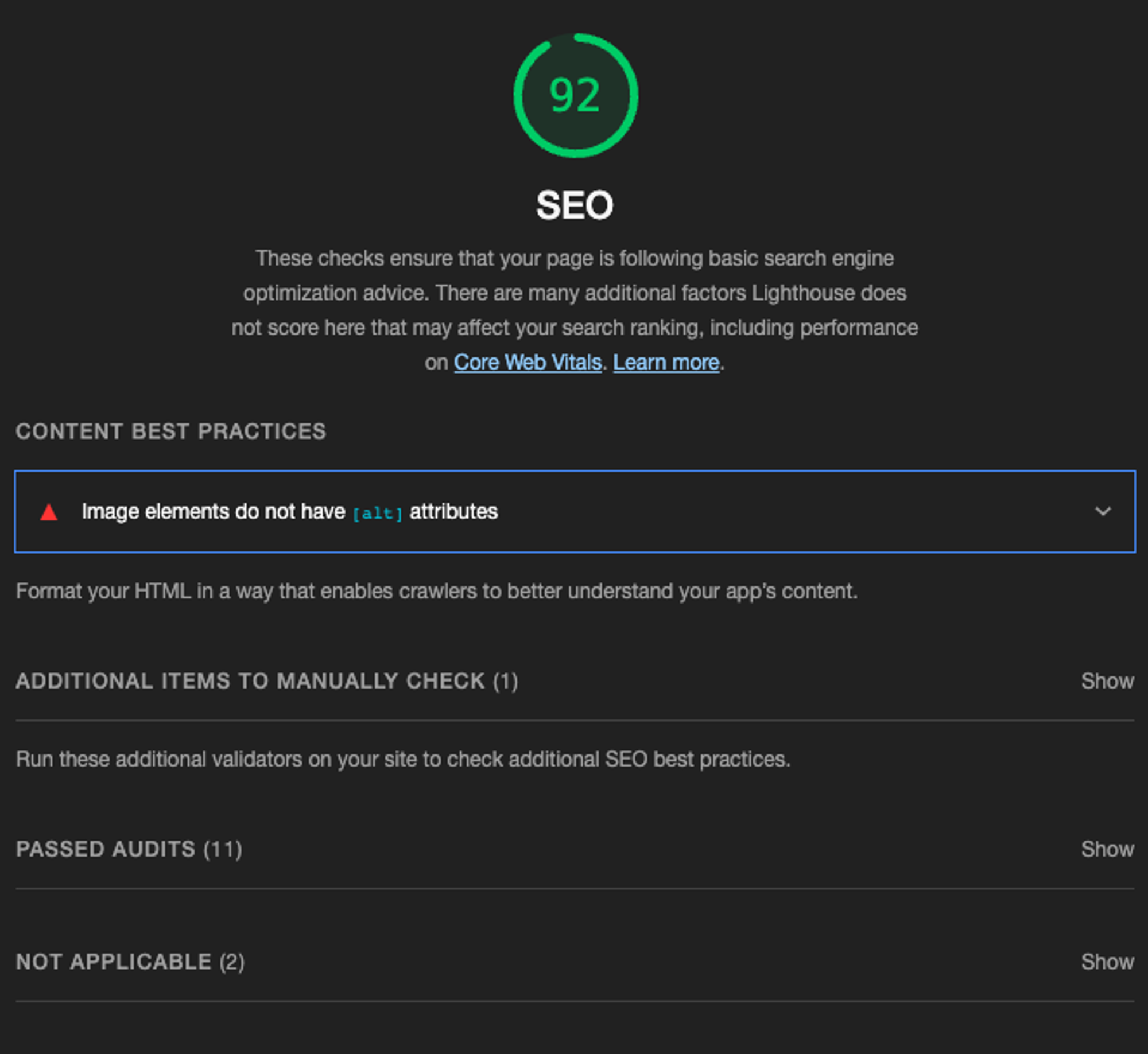Viewport: 1148px width, 1054px height.
Task: Expand the Additional Items to Manually Check heading
Action: tap(267, 681)
